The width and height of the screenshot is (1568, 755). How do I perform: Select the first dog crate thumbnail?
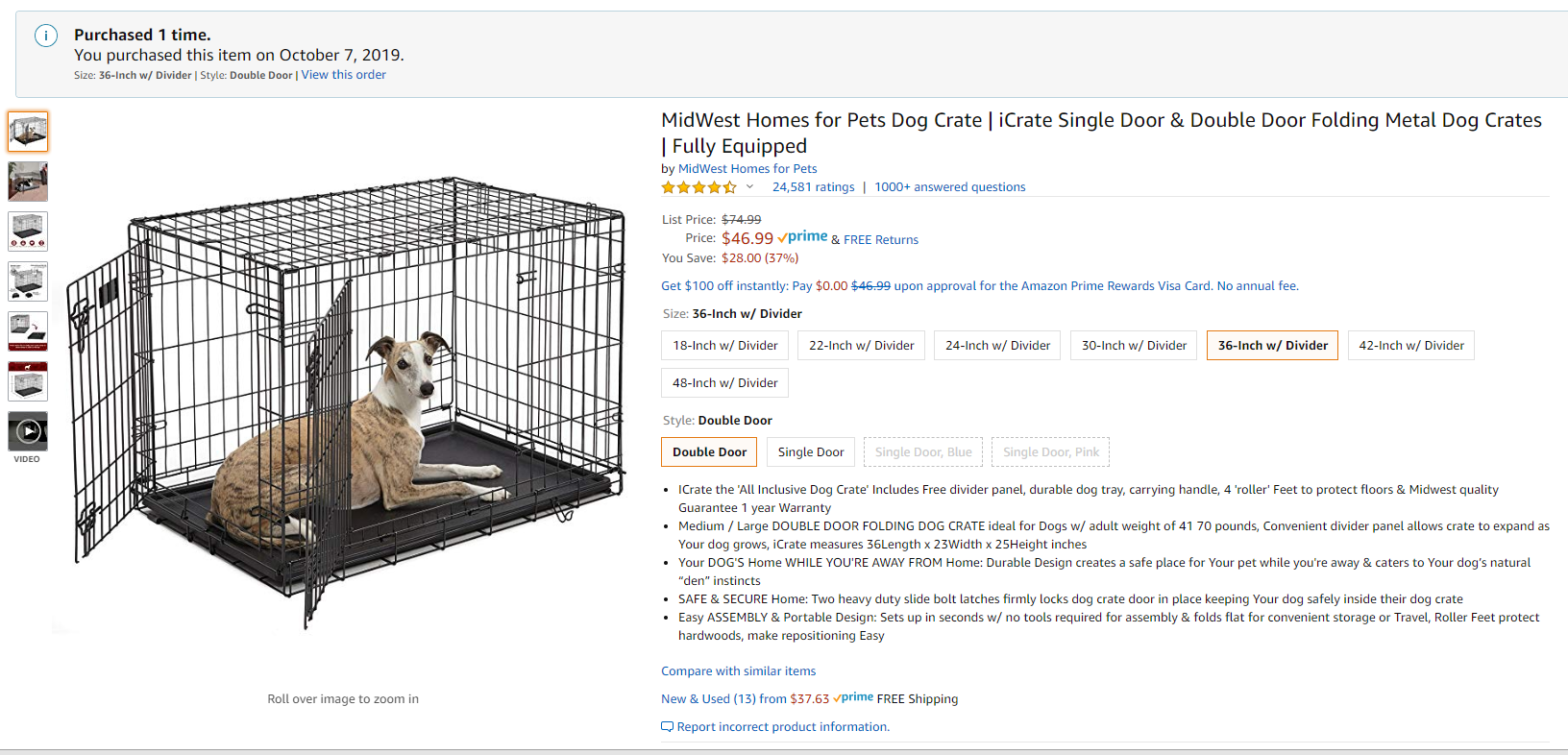pyautogui.click(x=28, y=132)
